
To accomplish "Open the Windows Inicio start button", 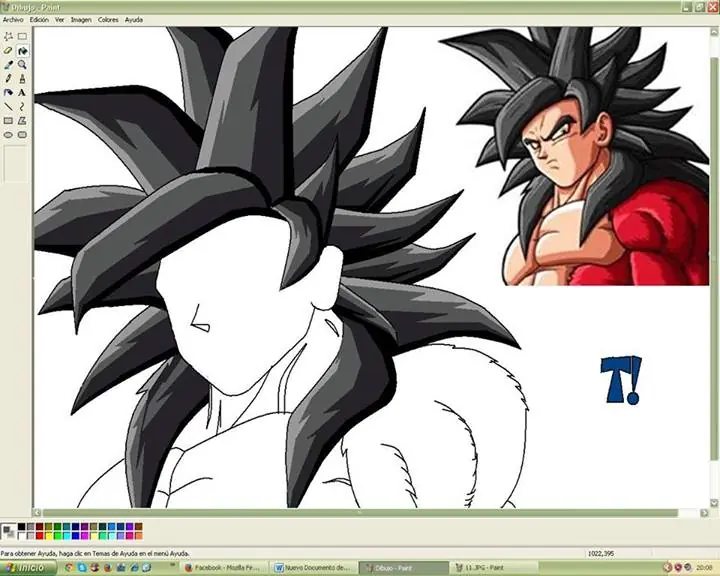I will point(28,568).
